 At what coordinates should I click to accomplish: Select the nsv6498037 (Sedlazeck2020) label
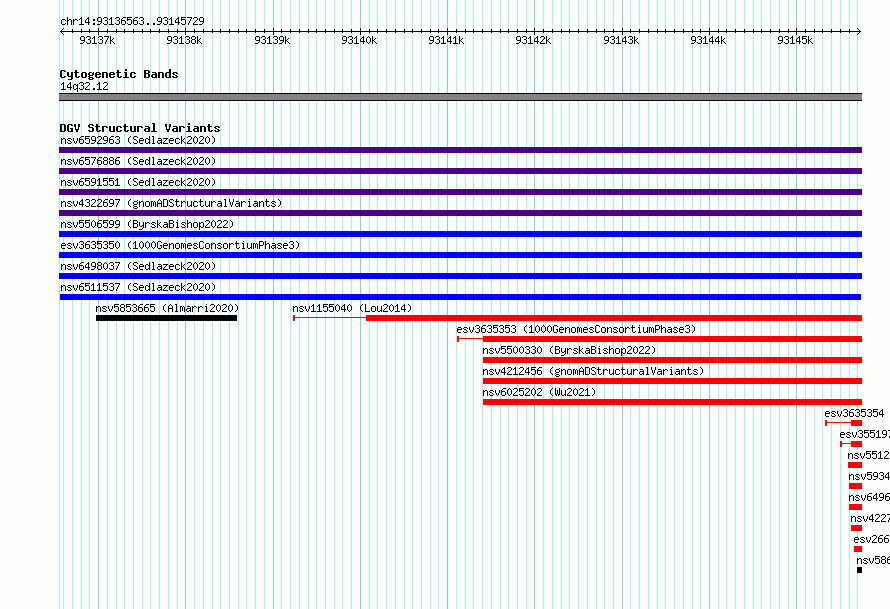coord(138,266)
